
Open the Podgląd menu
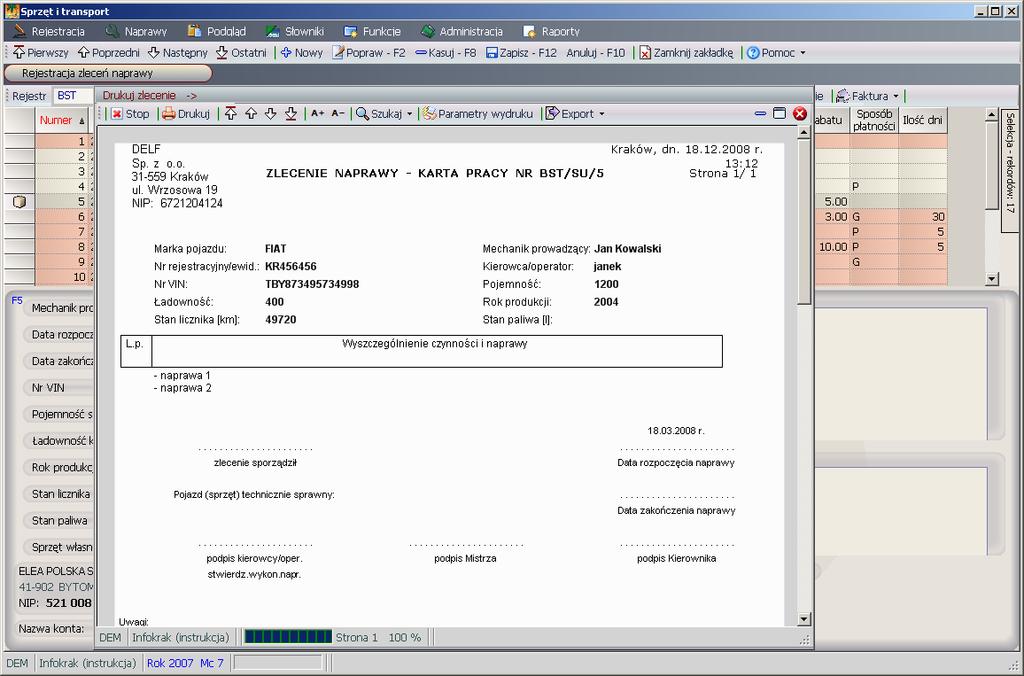click(x=217, y=31)
